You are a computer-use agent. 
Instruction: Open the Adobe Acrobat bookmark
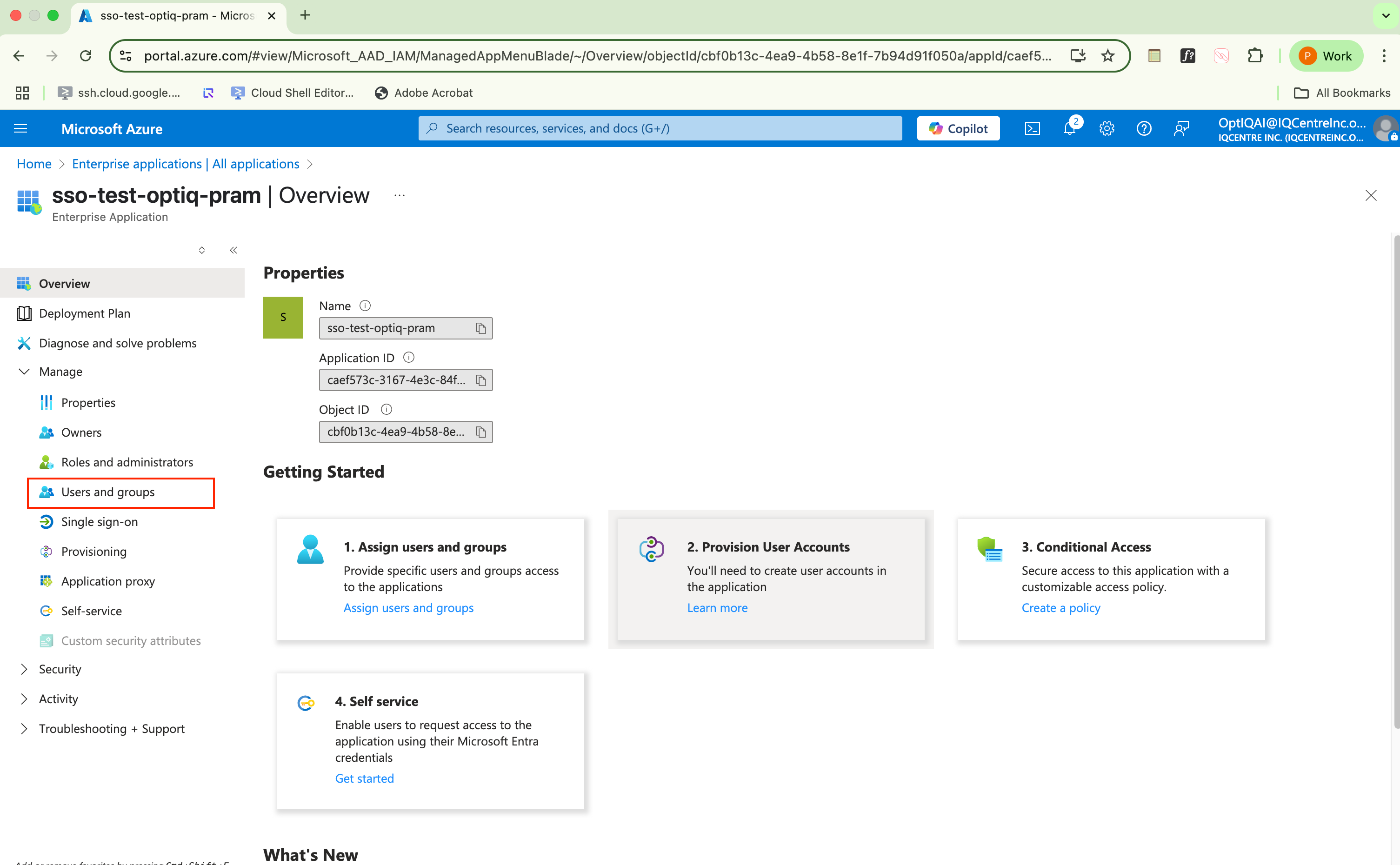(423, 93)
